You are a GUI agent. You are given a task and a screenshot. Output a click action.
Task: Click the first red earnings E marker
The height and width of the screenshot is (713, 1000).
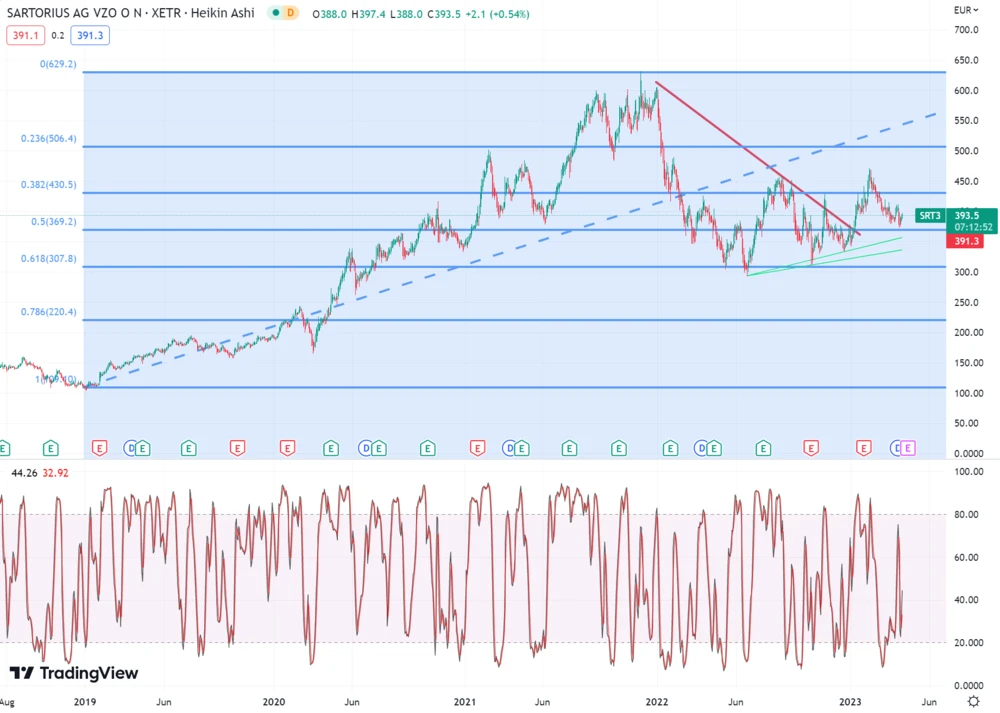pos(99,448)
